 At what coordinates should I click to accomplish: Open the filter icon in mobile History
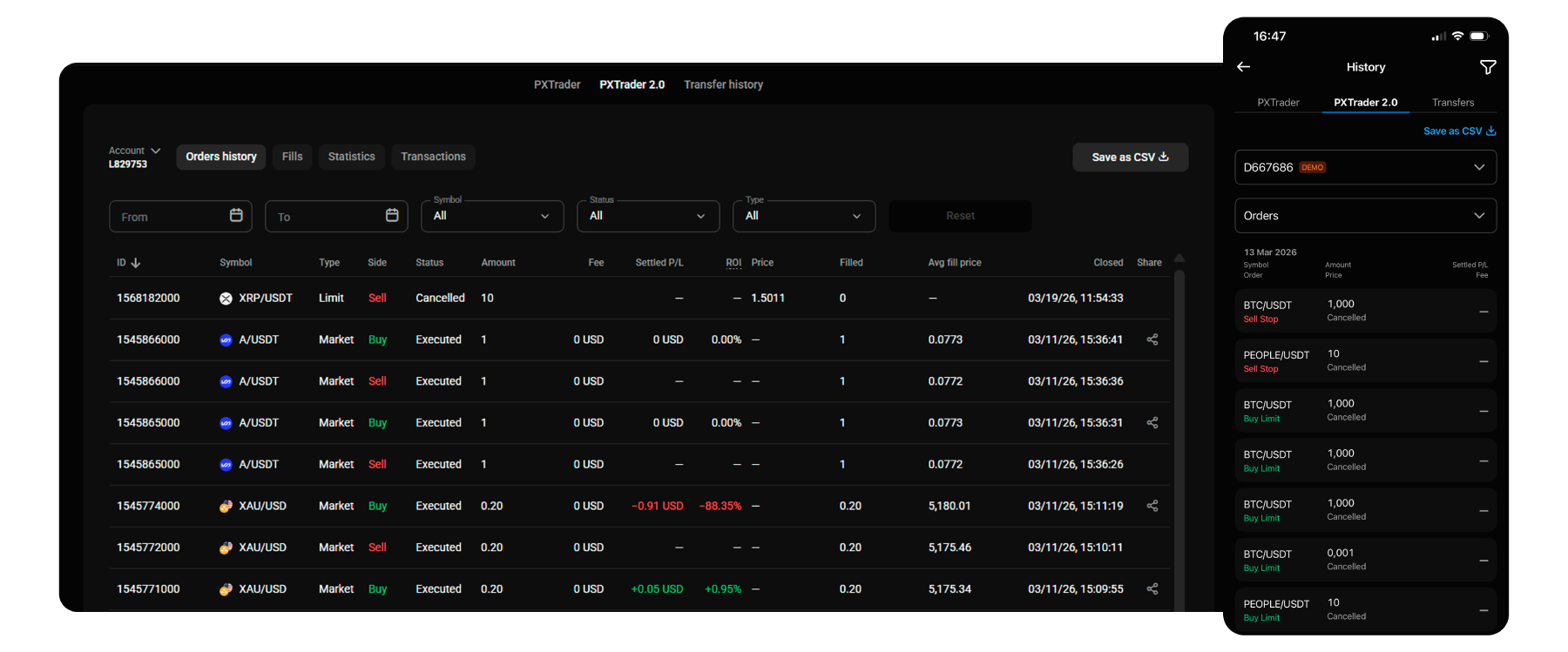[x=1488, y=67]
